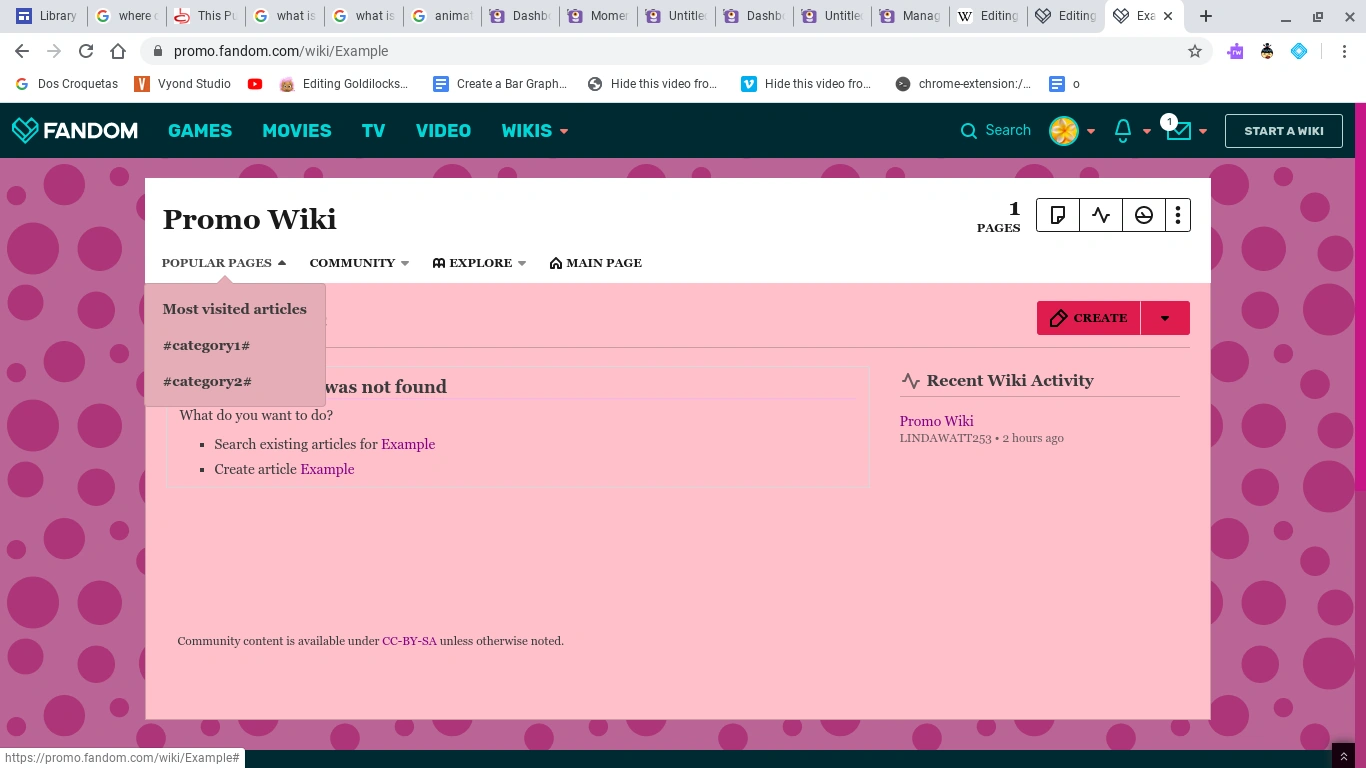Click the CREATE button
1366x768 pixels.
coord(1089,318)
